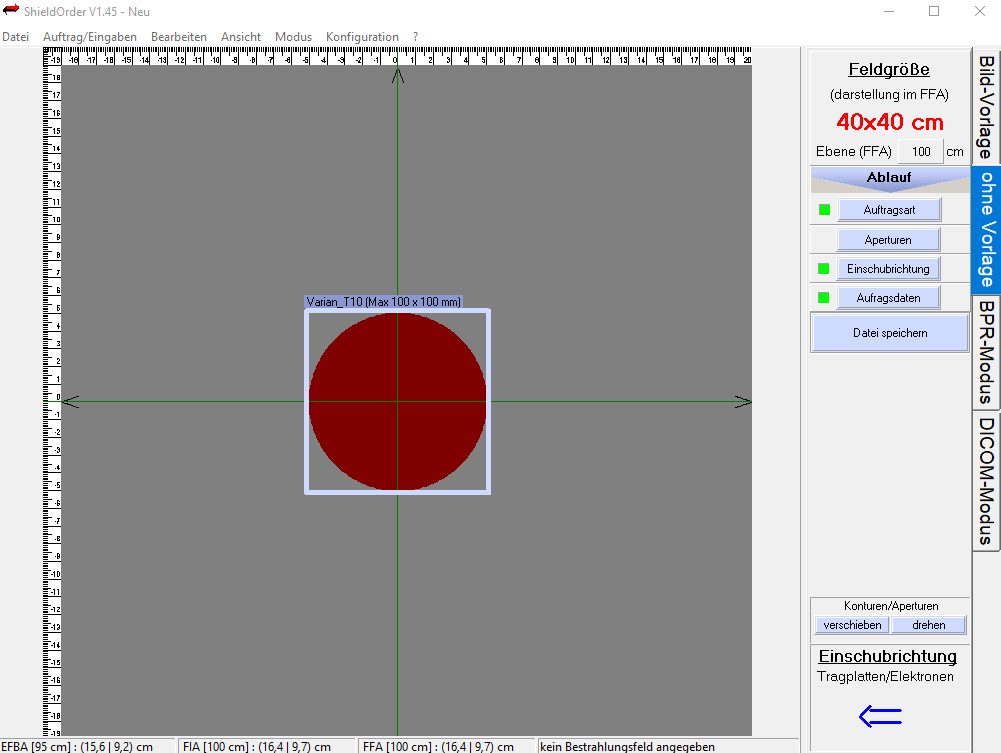This screenshot has width=1001, height=753.
Task: Open the Modus menu
Action: coord(293,37)
